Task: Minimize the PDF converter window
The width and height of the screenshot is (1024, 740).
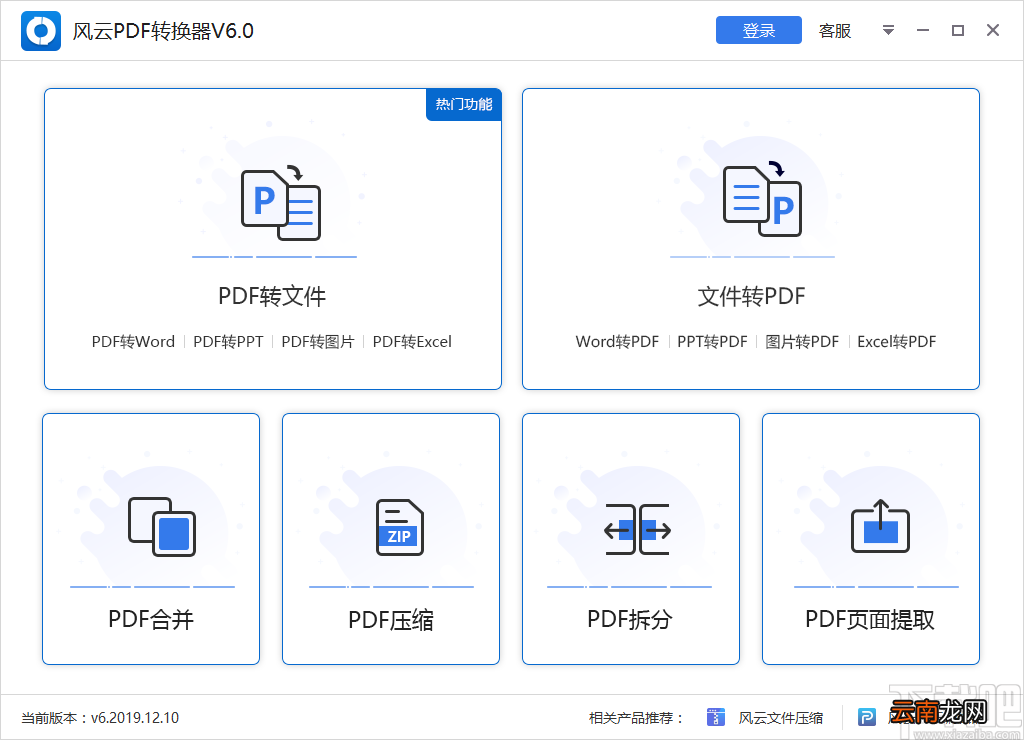Action: [923, 30]
